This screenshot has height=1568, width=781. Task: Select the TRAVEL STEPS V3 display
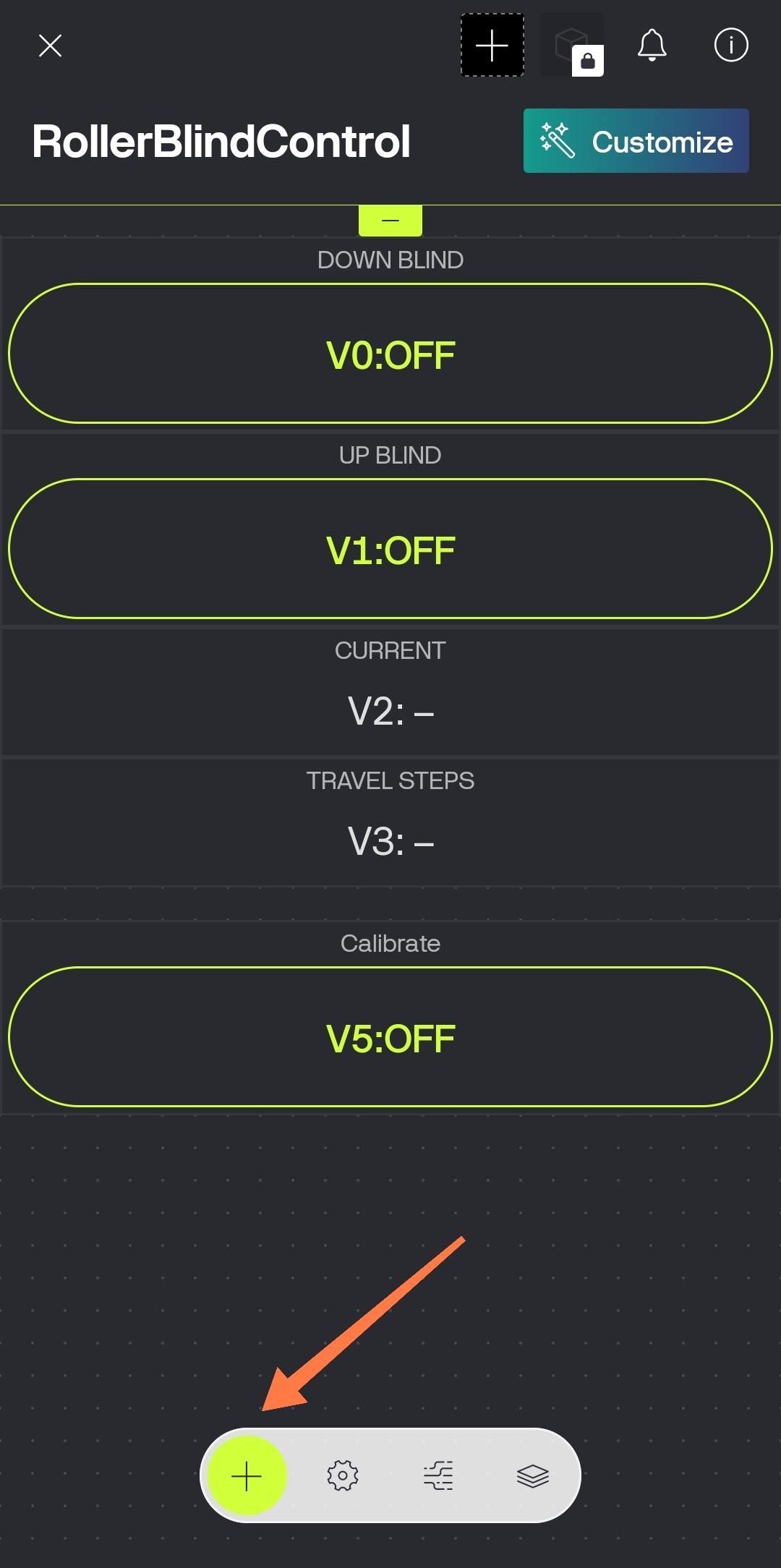tap(390, 840)
